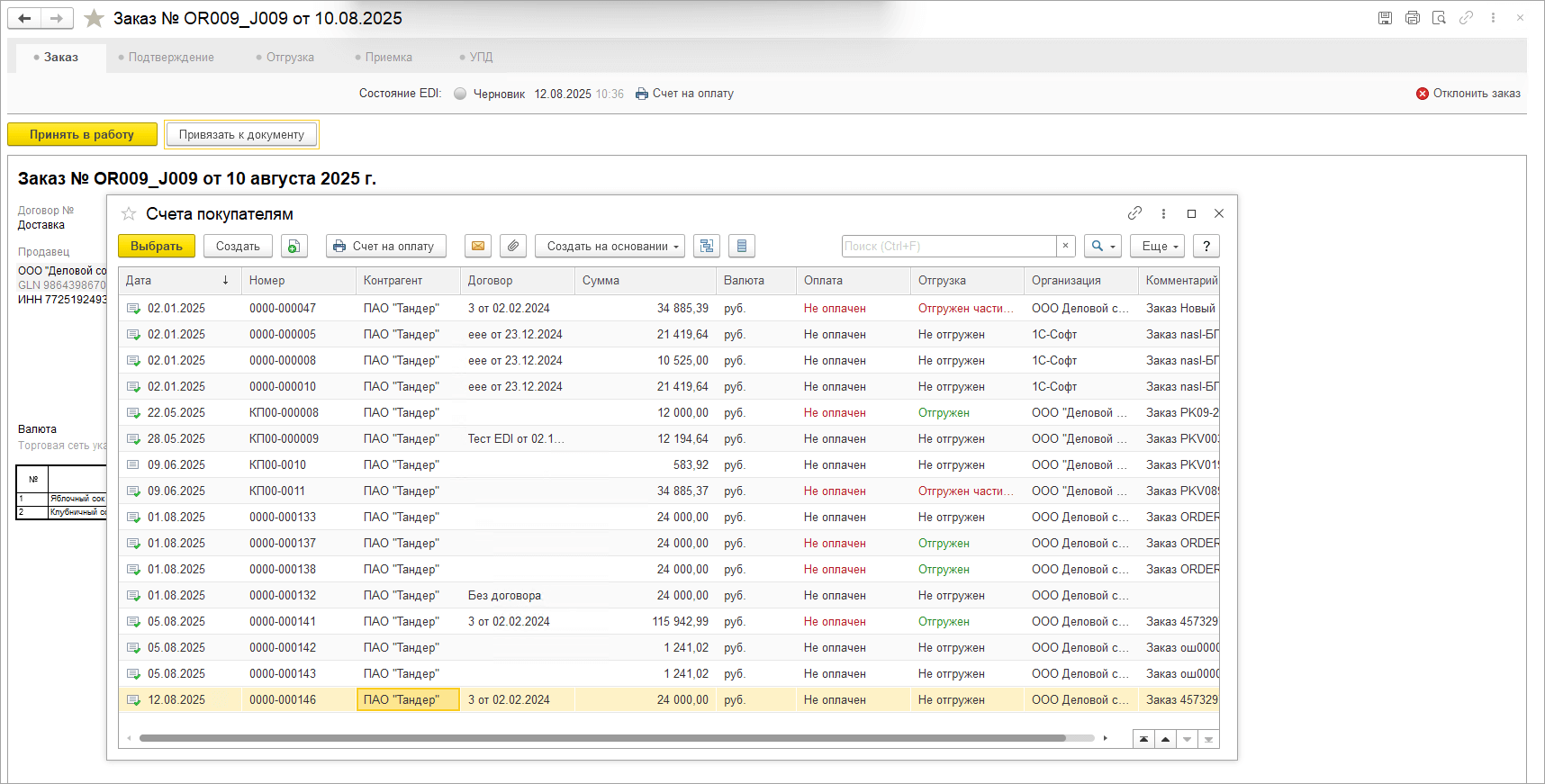This screenshot has height=784, width=1545.
Task: Click the email envelope icon in the invoice toolbar
Action: pyautogui.click(x=478, y=246)
